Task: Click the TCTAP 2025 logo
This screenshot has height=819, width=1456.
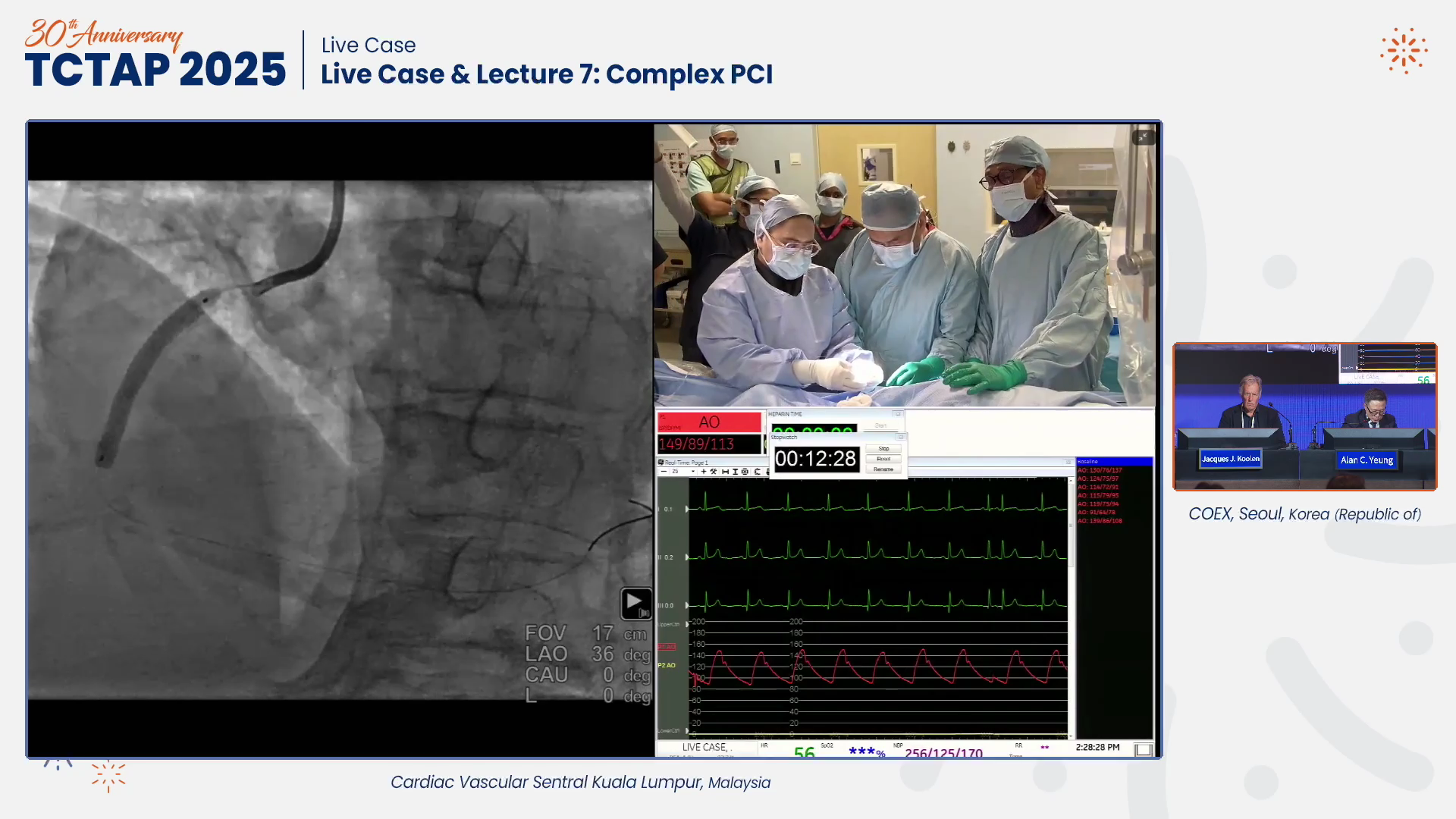Action: [x=155, y=55]
